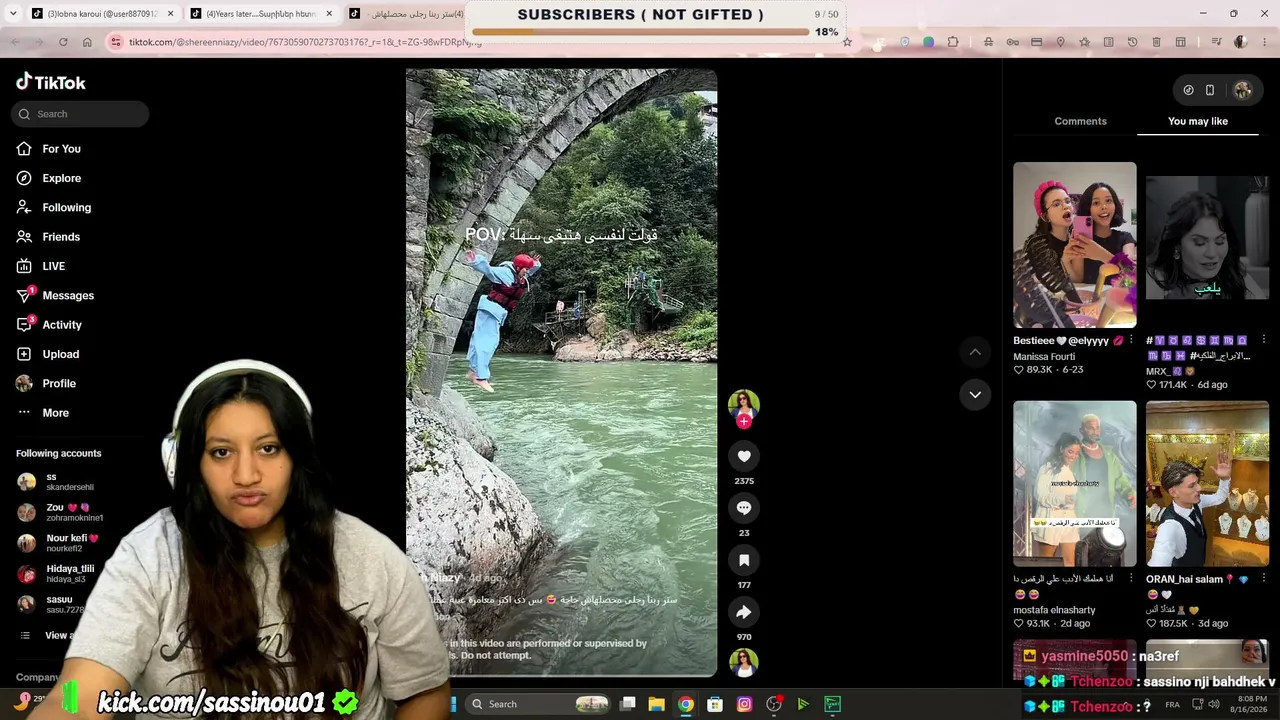
Task: Click the phone app icon at top right
Action: pyautogui.click(x=1210, y=90)
